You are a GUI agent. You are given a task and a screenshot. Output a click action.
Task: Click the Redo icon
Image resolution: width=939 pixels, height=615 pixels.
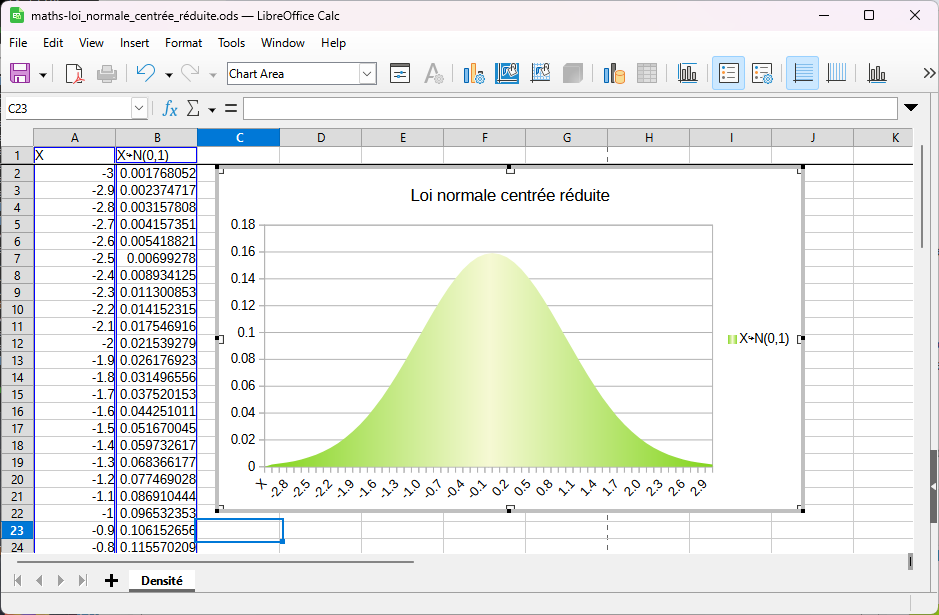(190, 74)
